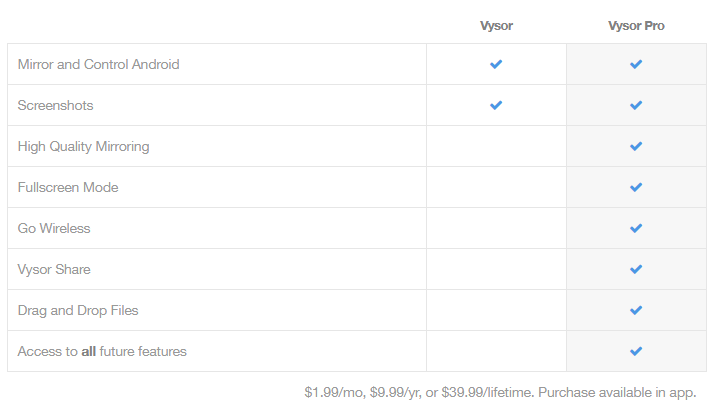The width and height of the screenshot is (715, 403).
Task: Click the Go Wireless checkmark
Action: (x=636, y=228)
